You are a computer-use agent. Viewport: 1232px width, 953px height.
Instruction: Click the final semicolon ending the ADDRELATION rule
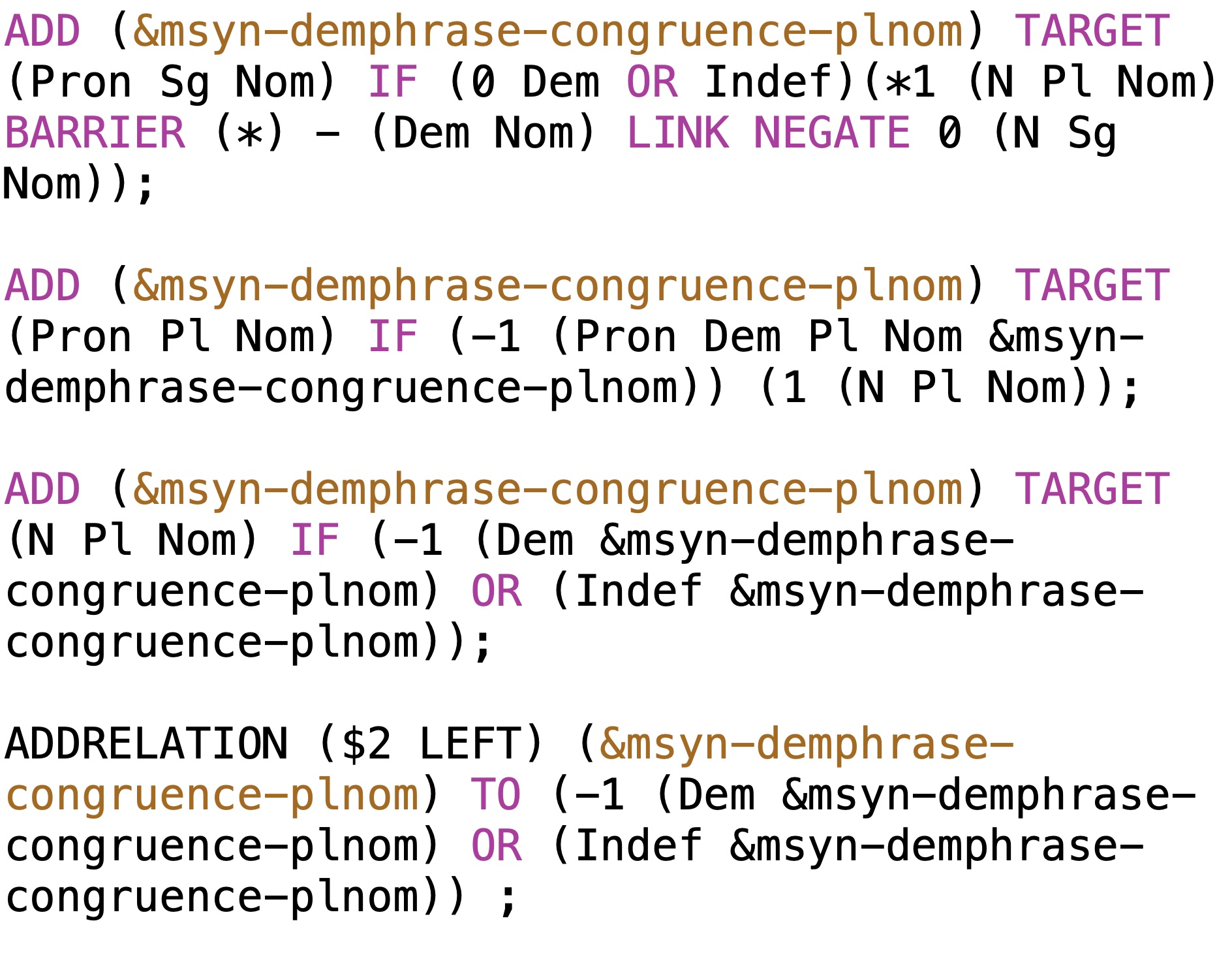click(x=508, y=898)
